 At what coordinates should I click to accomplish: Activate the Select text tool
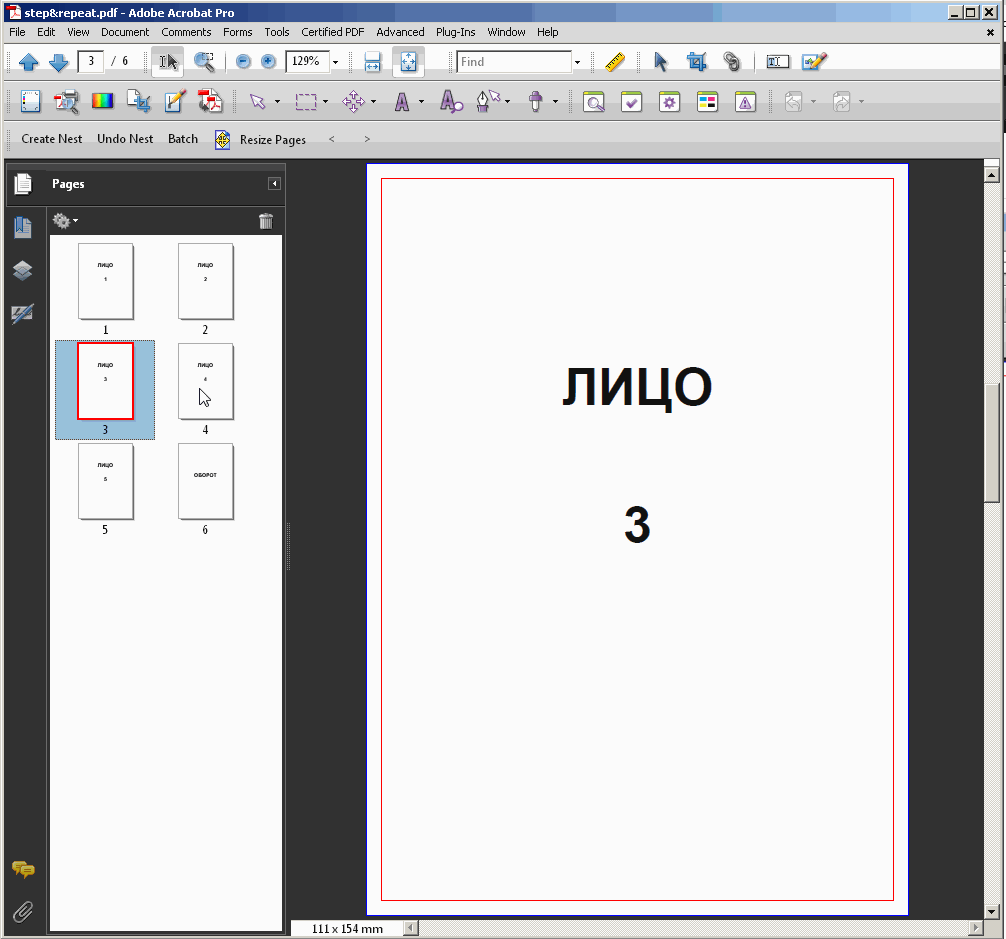click(x=167, y=62)
